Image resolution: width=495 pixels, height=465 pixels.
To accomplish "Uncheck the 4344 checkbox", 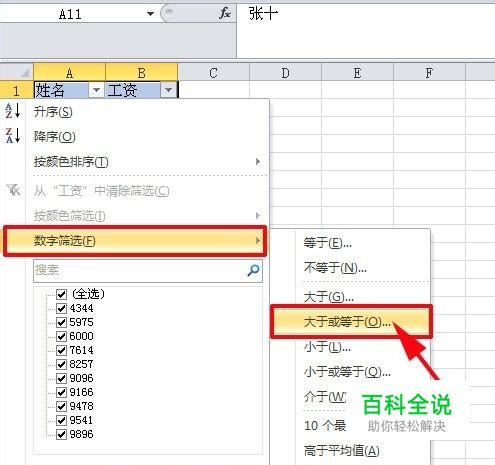I will [x=61, y=308].
